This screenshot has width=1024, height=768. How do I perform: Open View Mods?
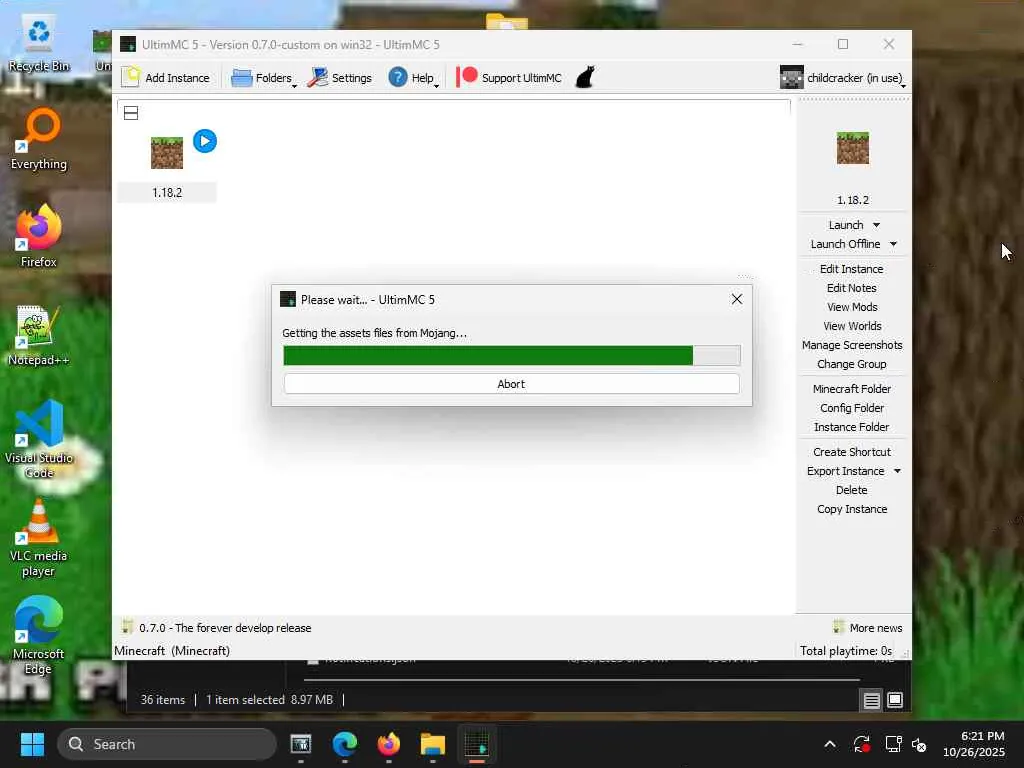[x=852, y=307]
